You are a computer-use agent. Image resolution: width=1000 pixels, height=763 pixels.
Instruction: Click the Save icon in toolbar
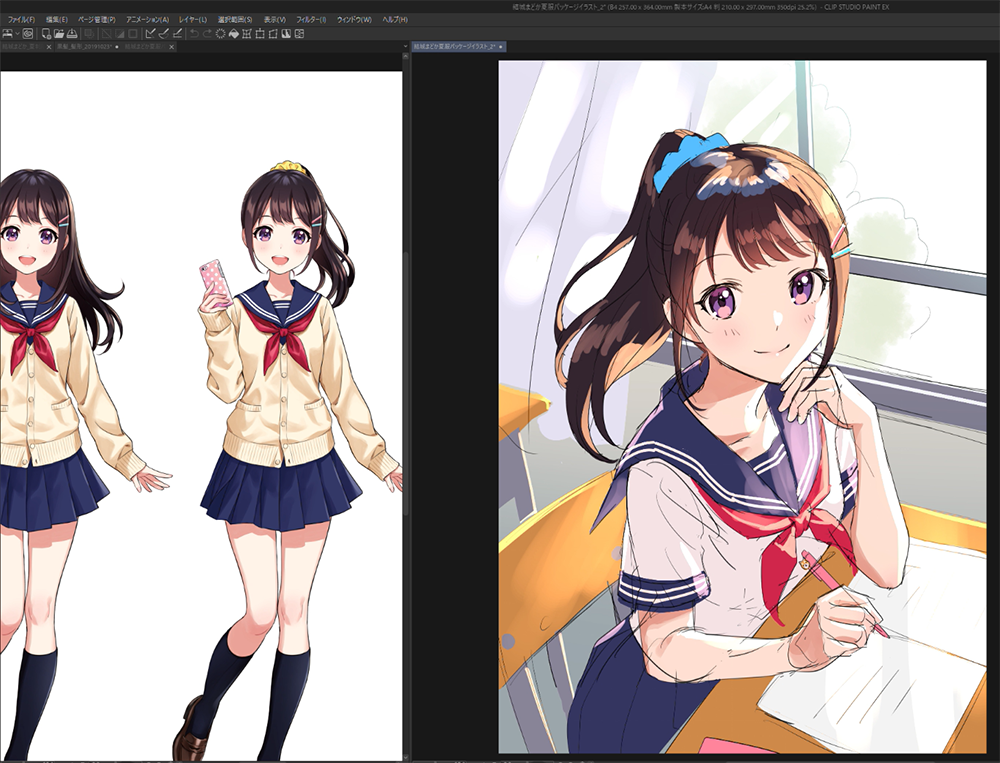(x=72, y=33)
